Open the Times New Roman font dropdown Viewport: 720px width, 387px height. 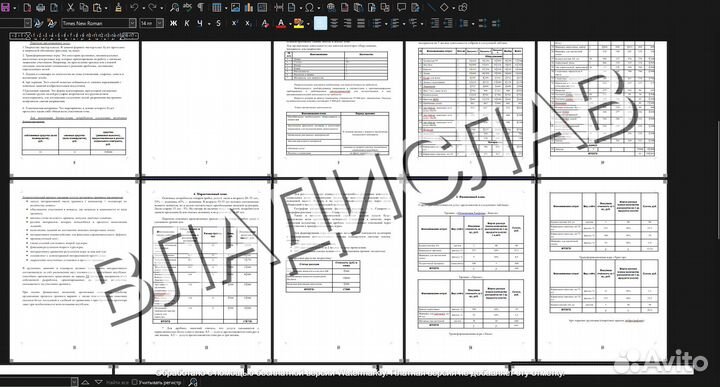(x=132, y=23)
